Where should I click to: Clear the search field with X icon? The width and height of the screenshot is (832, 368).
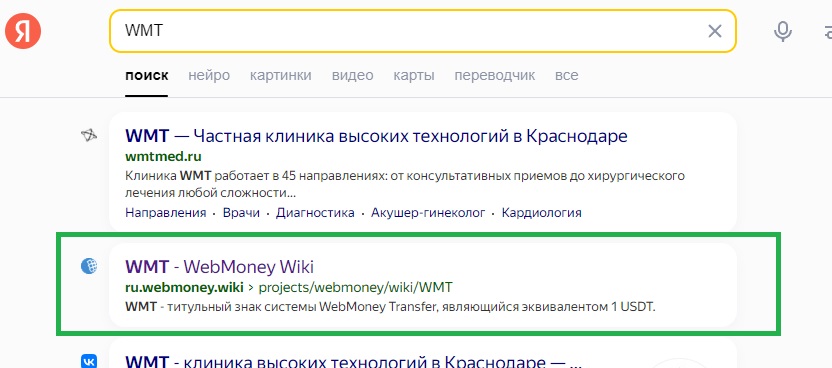point(715,31)
